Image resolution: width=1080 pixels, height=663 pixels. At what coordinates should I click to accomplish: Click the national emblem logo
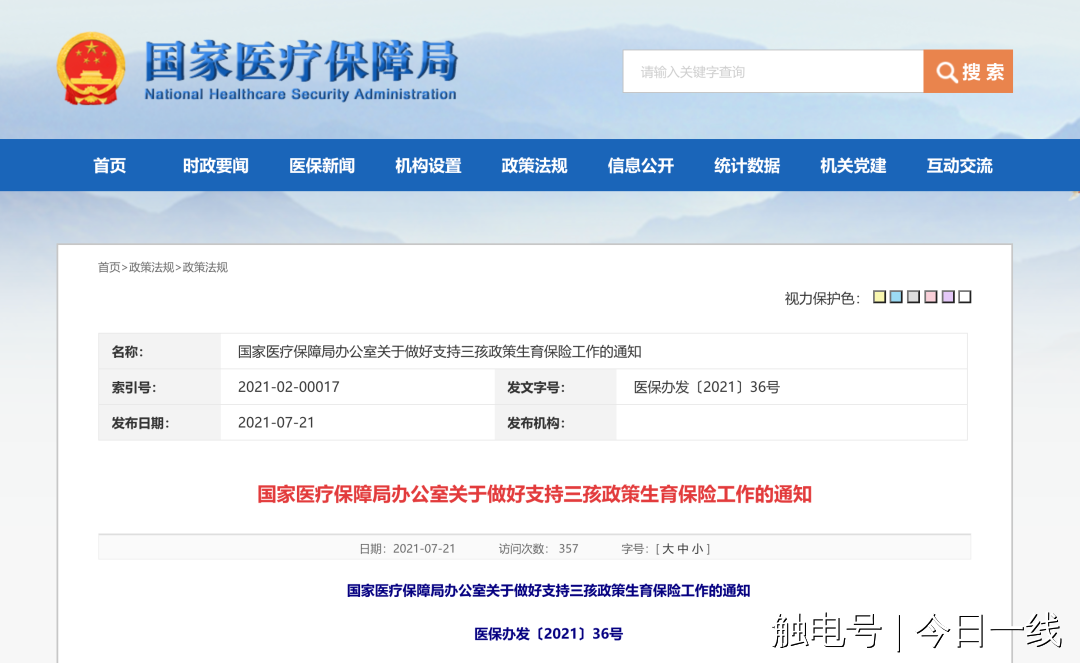pos(91,69)
